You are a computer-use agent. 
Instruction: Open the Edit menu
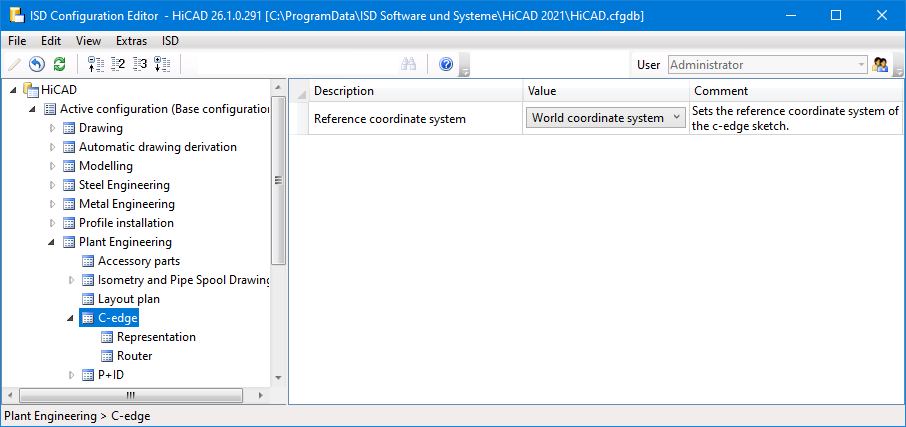51,40
